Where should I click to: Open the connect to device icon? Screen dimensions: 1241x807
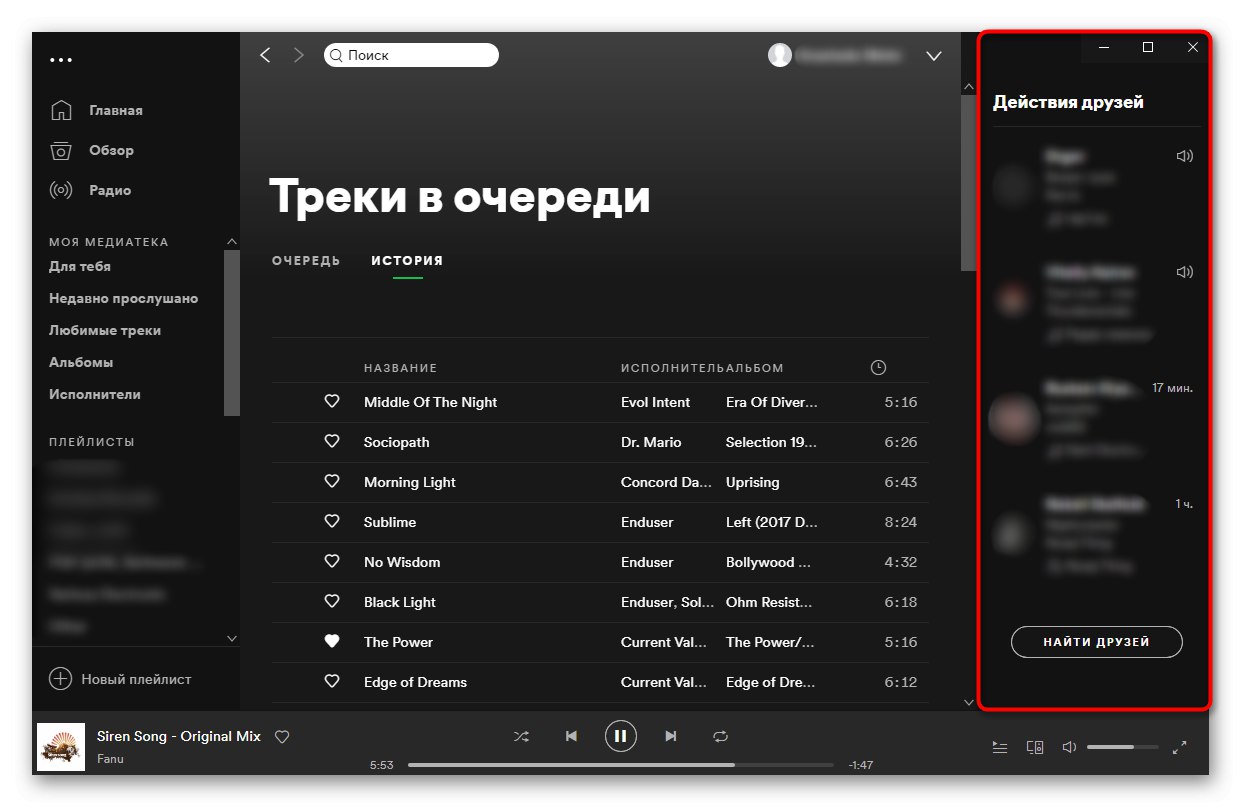[1035, 747]
